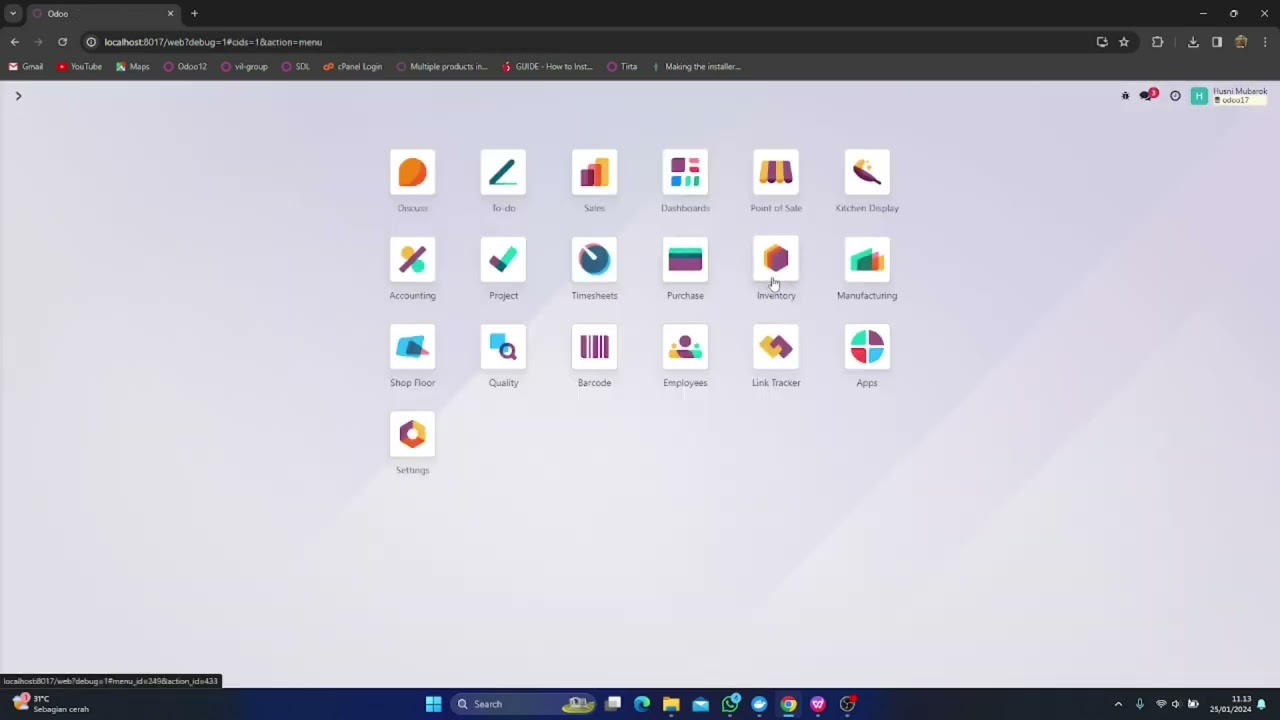Click the address bar URL
This screenshot has width=1280, height=720.
pyautogui.click(x=213, y=42)
